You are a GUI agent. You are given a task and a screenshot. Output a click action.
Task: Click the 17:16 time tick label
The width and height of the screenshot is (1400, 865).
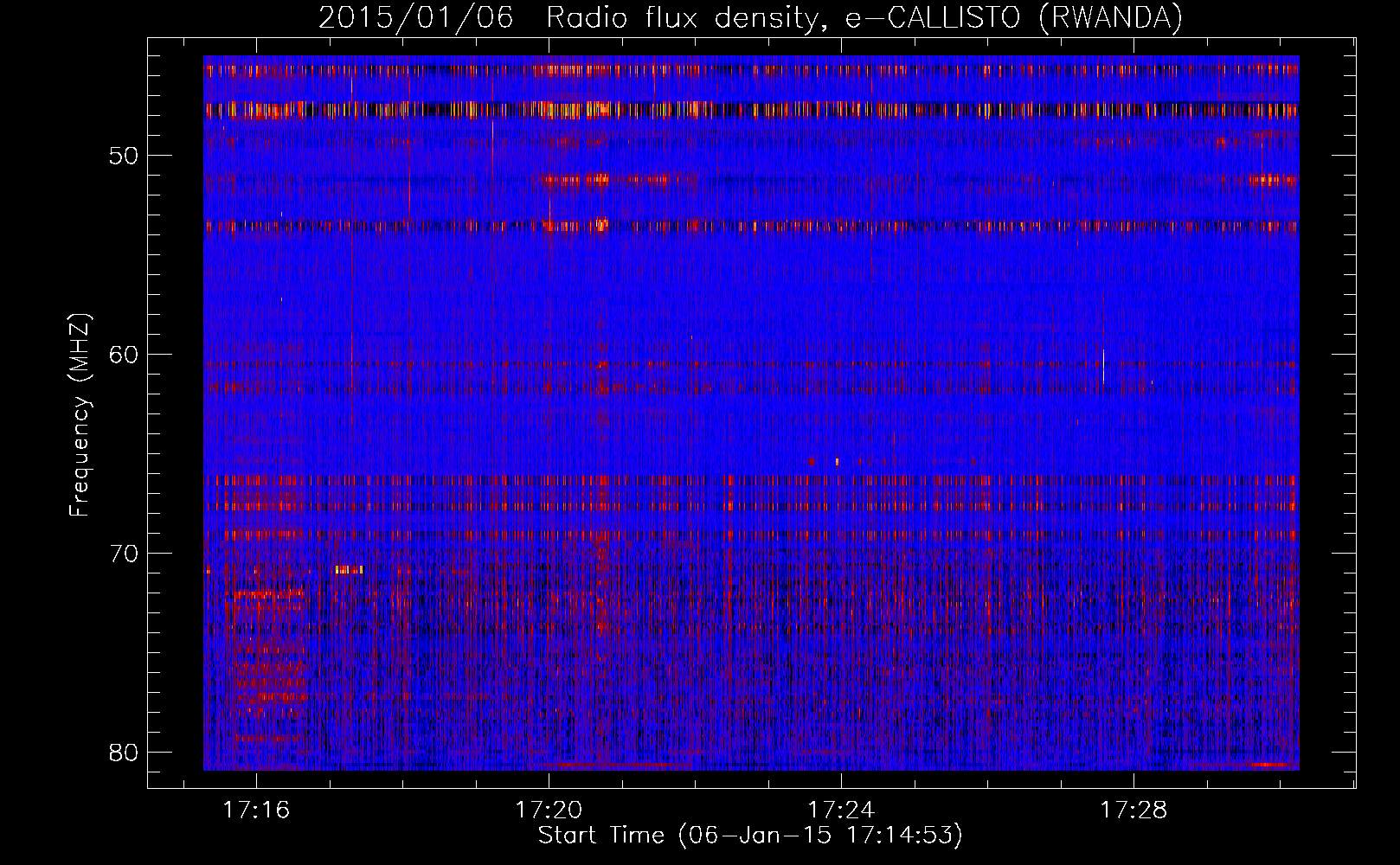click(256, 811)
